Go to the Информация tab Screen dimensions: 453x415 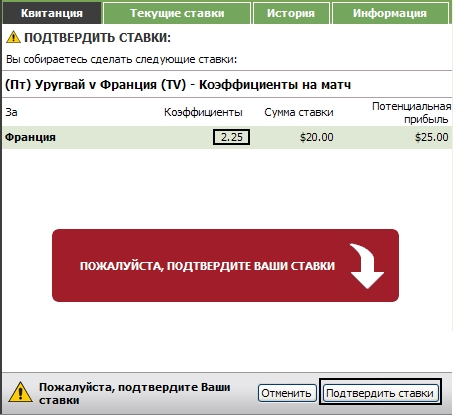tap(390, 13)
